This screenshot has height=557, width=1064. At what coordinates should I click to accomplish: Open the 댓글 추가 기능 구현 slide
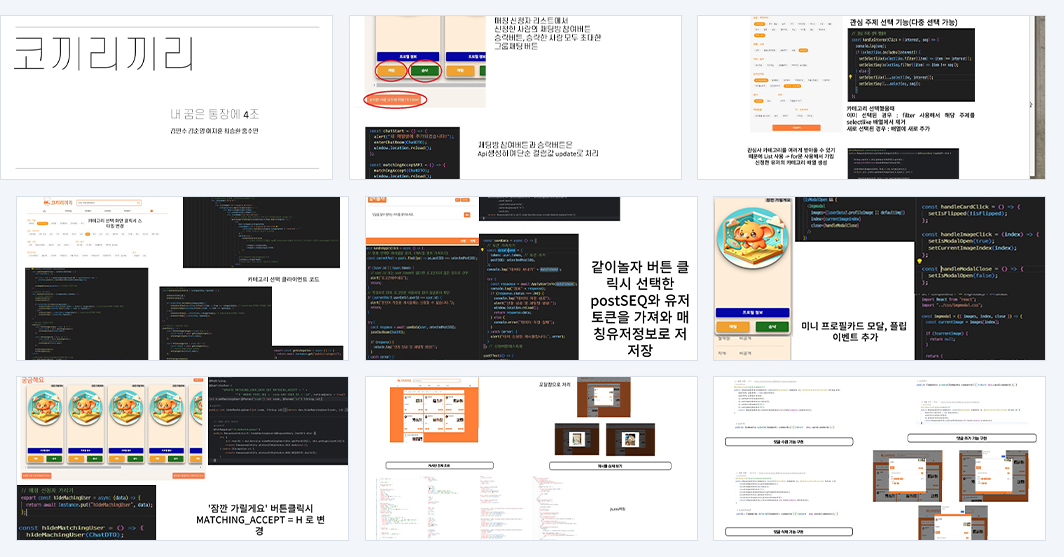point(879,459)
